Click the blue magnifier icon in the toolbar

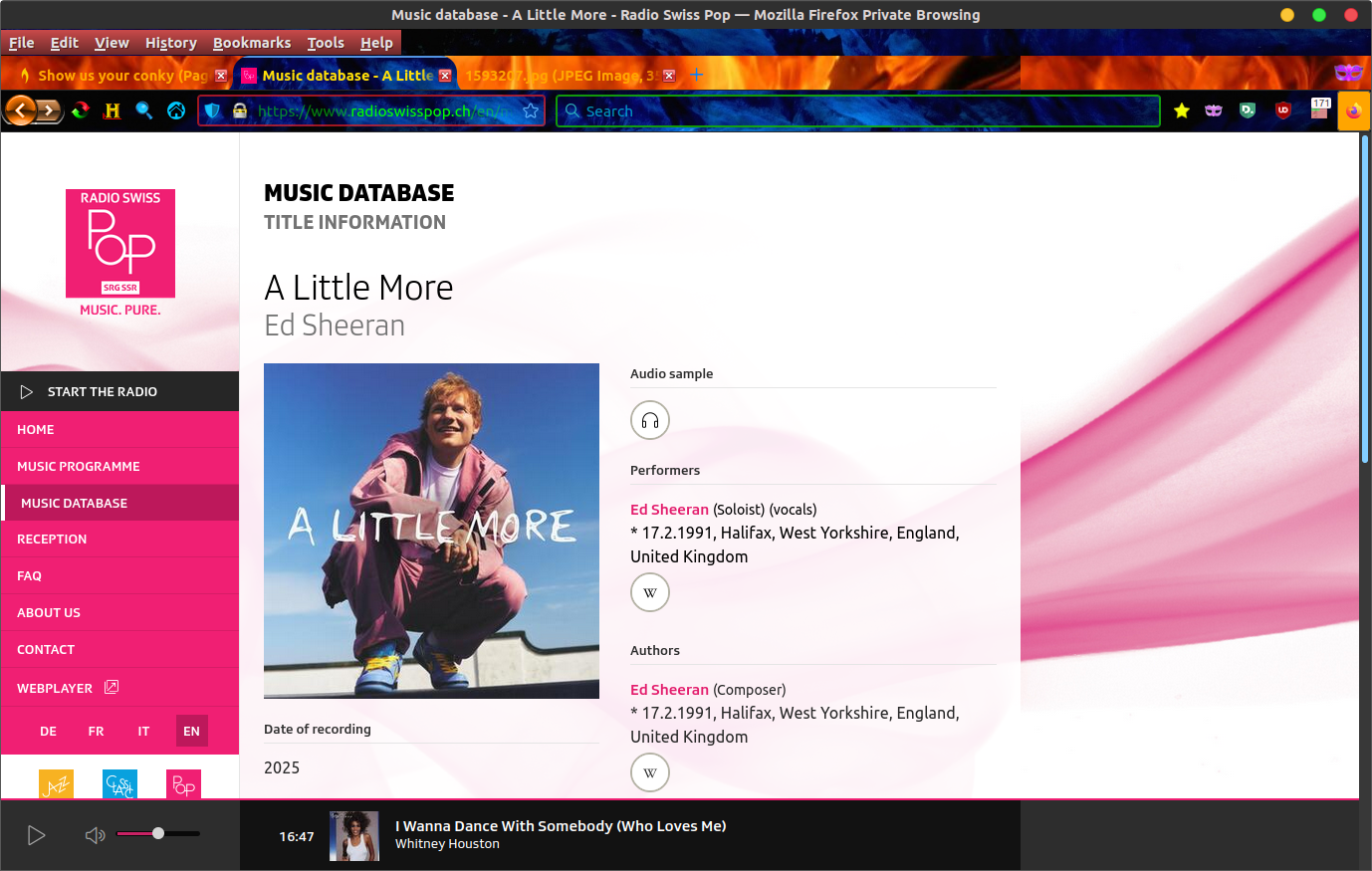point(144,110)
